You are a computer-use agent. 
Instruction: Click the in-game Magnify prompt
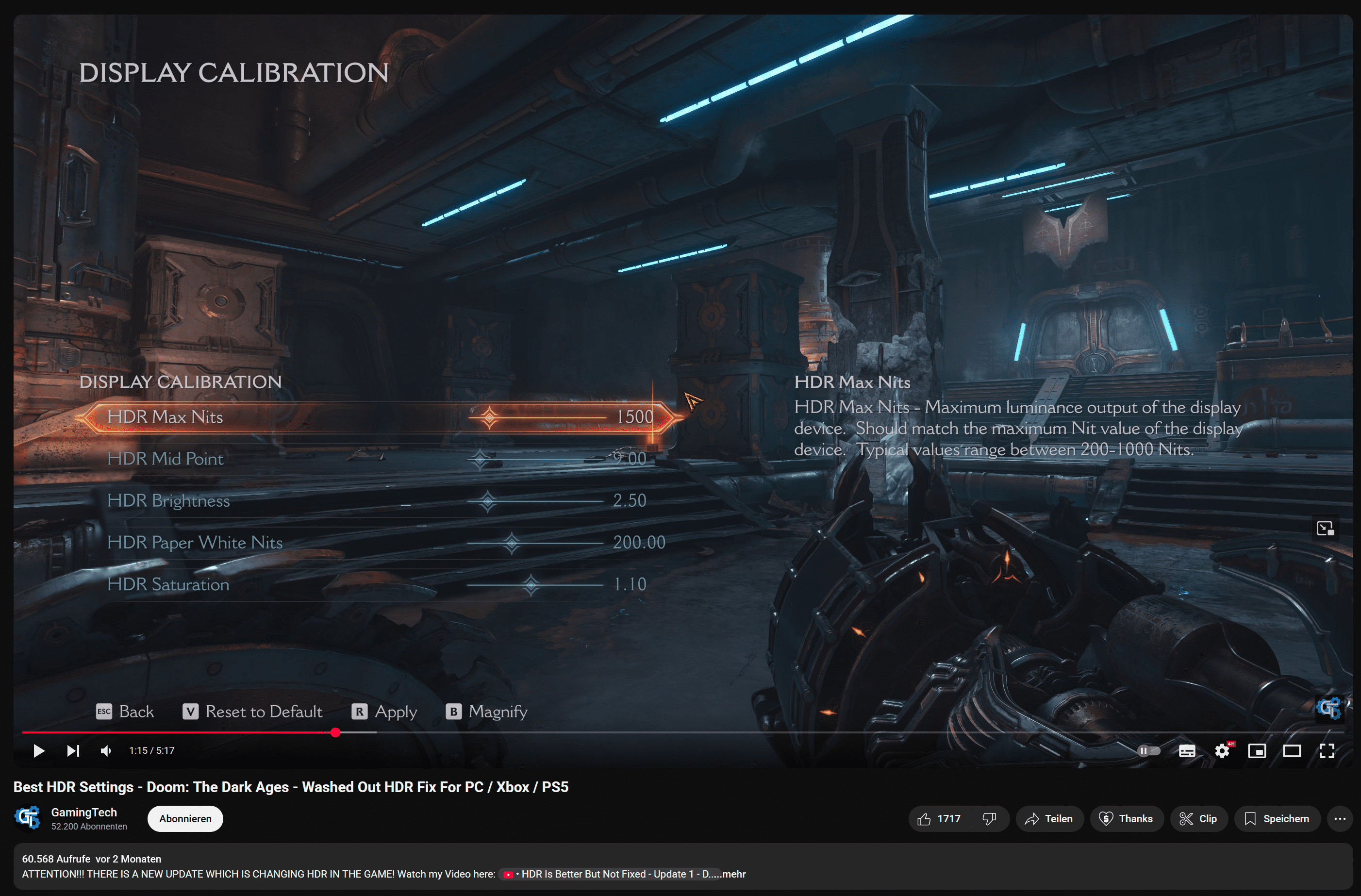487,711
